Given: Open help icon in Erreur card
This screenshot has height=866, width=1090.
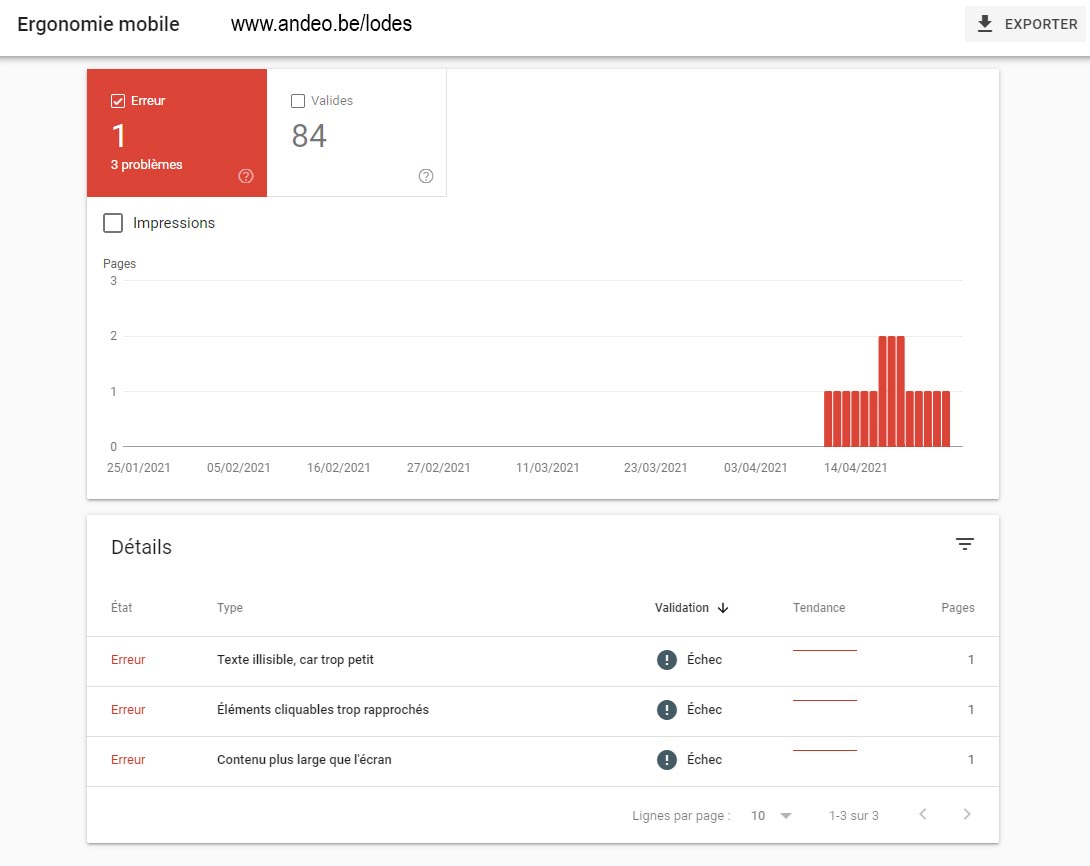Looking at the screenshot, I should click(x=246, y=176).
